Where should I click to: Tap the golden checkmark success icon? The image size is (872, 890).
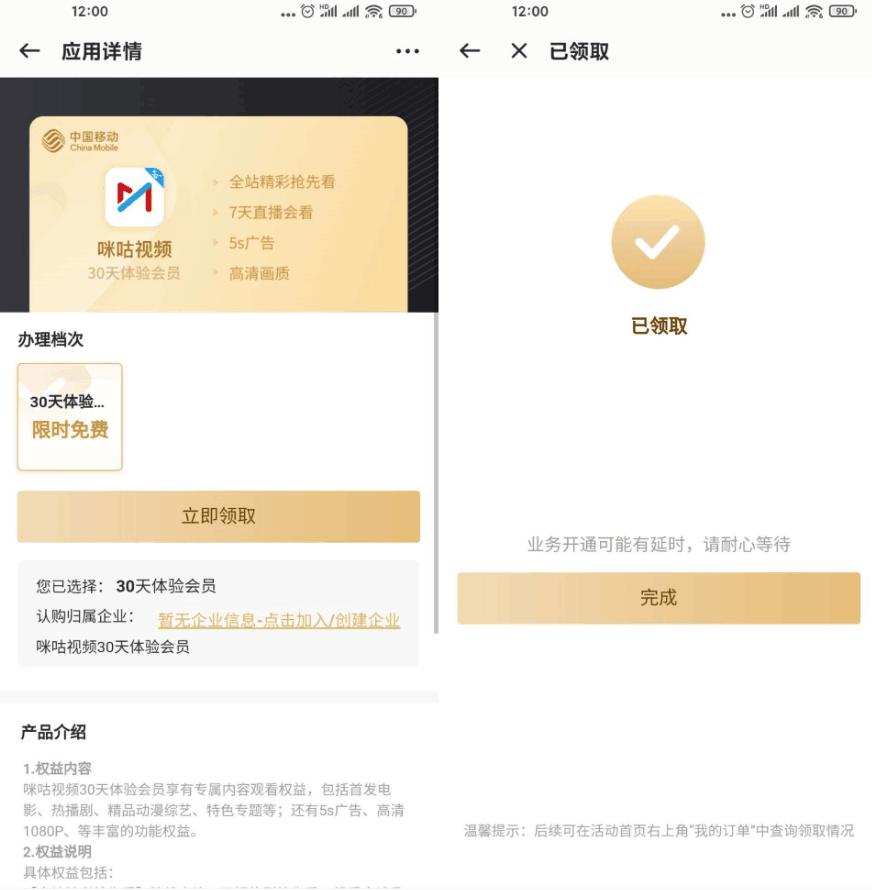point(658,242)
